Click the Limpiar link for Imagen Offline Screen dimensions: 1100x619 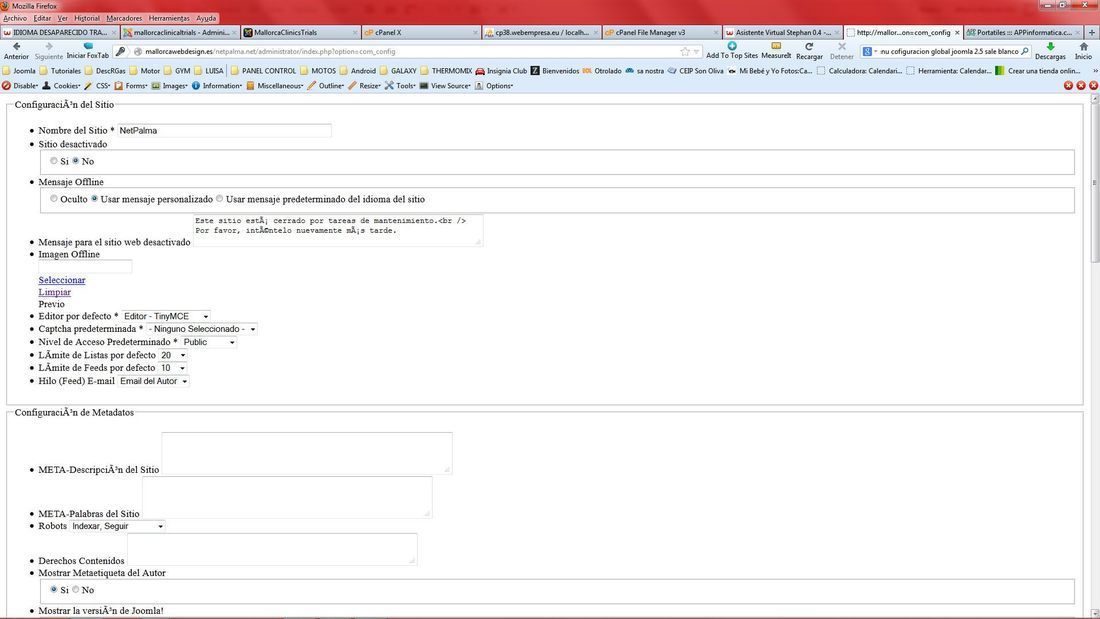pos(55,292)
